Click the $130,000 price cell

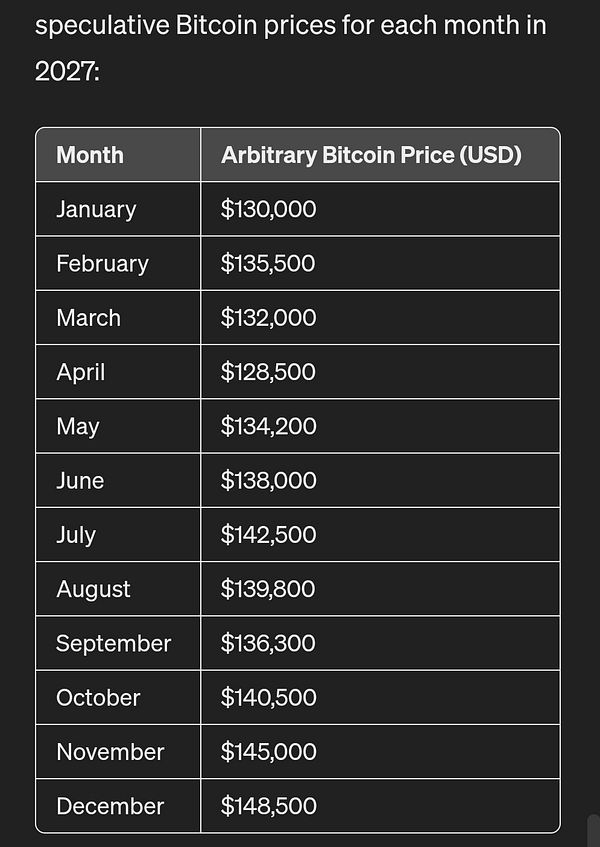click(268, 209)
